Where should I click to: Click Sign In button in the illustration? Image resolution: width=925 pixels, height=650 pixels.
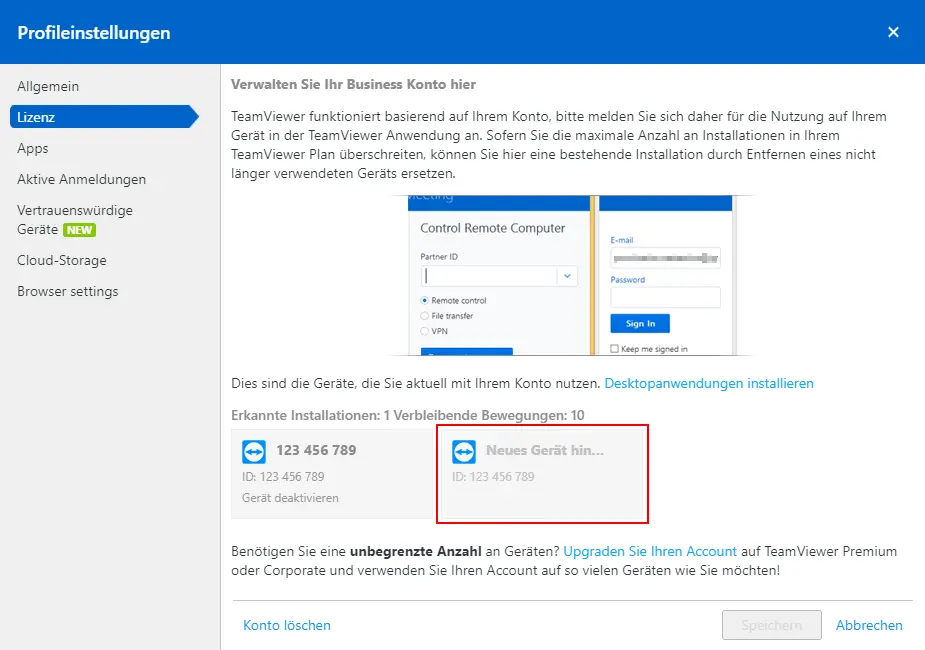coord(640,323)
